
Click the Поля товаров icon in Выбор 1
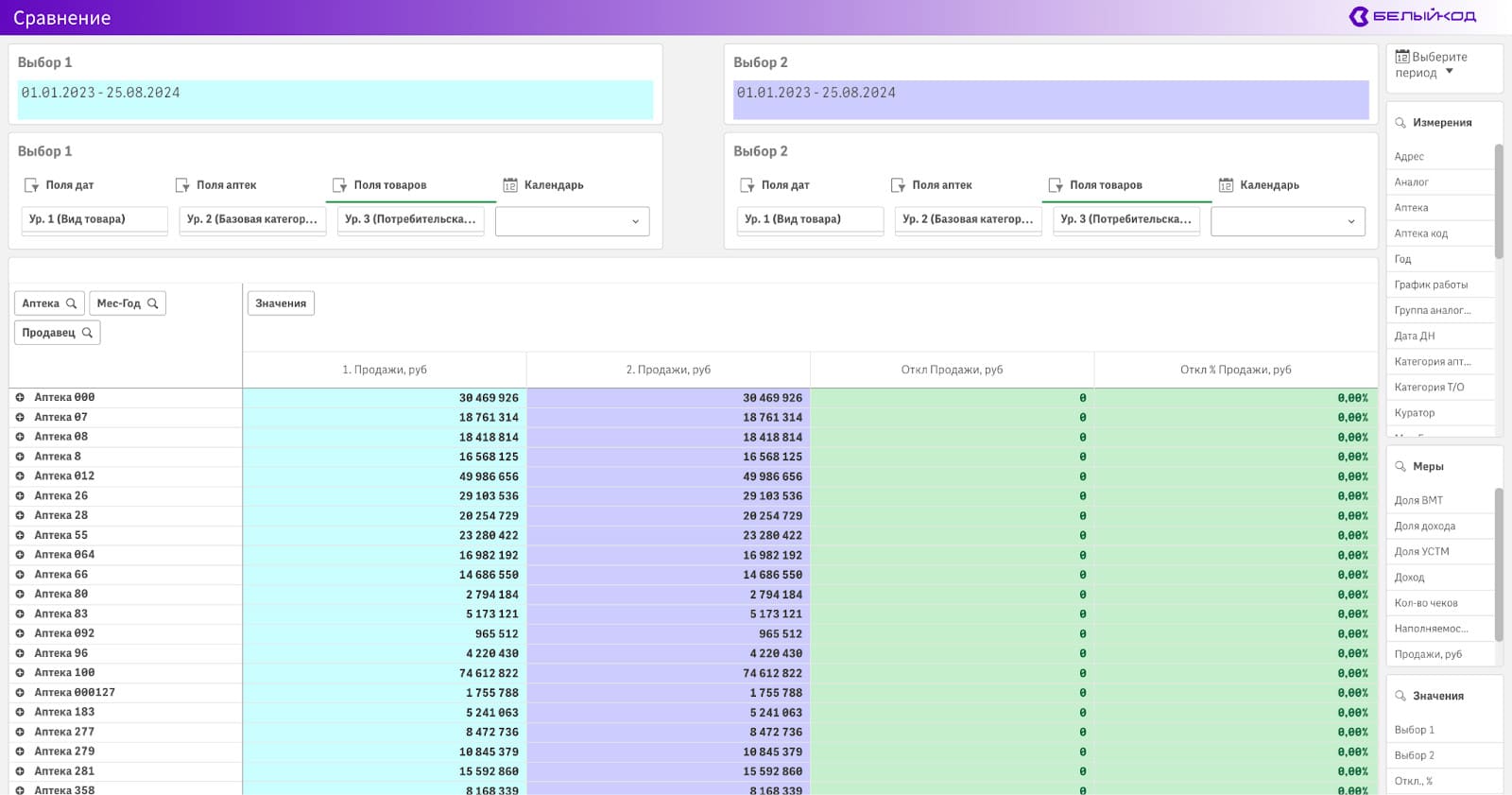[340, 185]
